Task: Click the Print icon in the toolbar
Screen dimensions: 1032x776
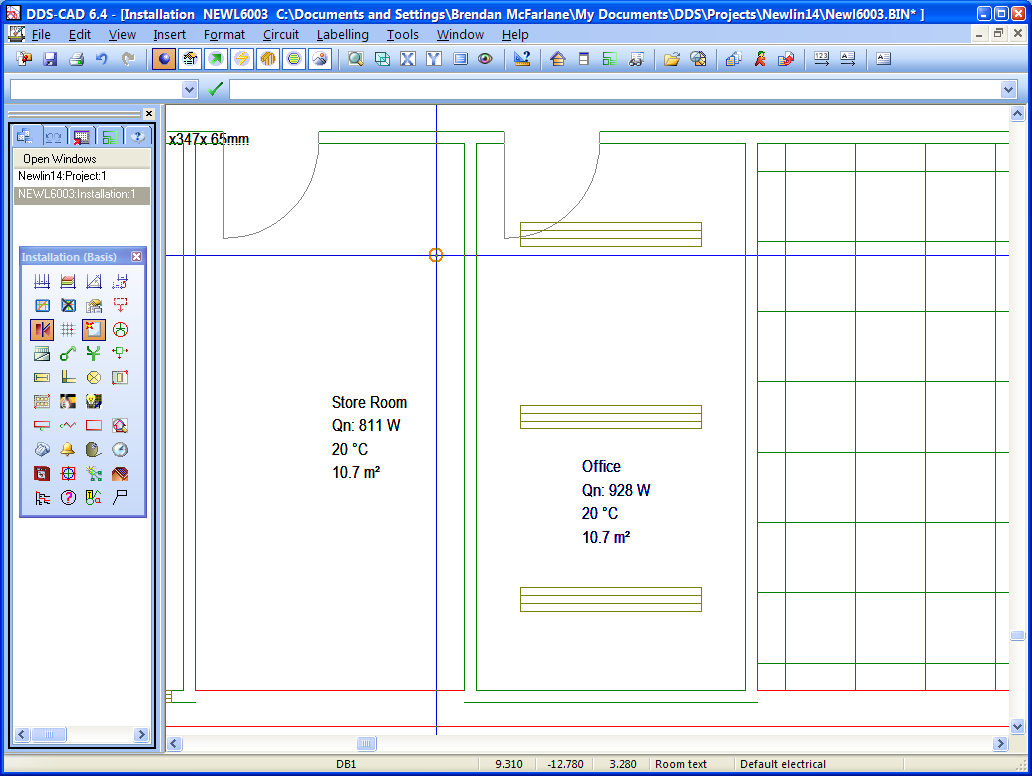Action: (76, 59)
